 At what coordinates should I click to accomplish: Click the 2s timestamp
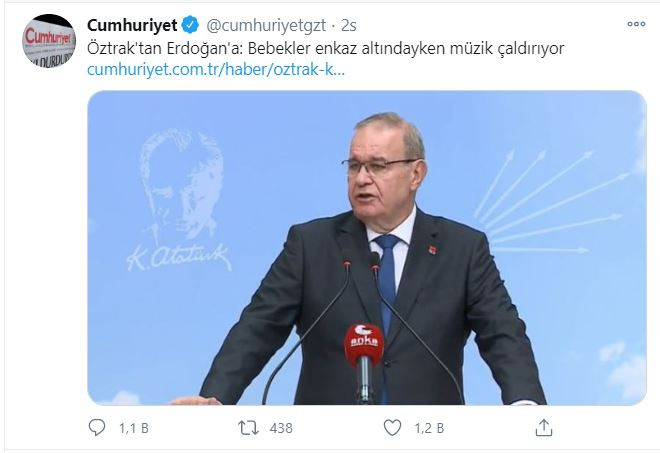[349, 26]
